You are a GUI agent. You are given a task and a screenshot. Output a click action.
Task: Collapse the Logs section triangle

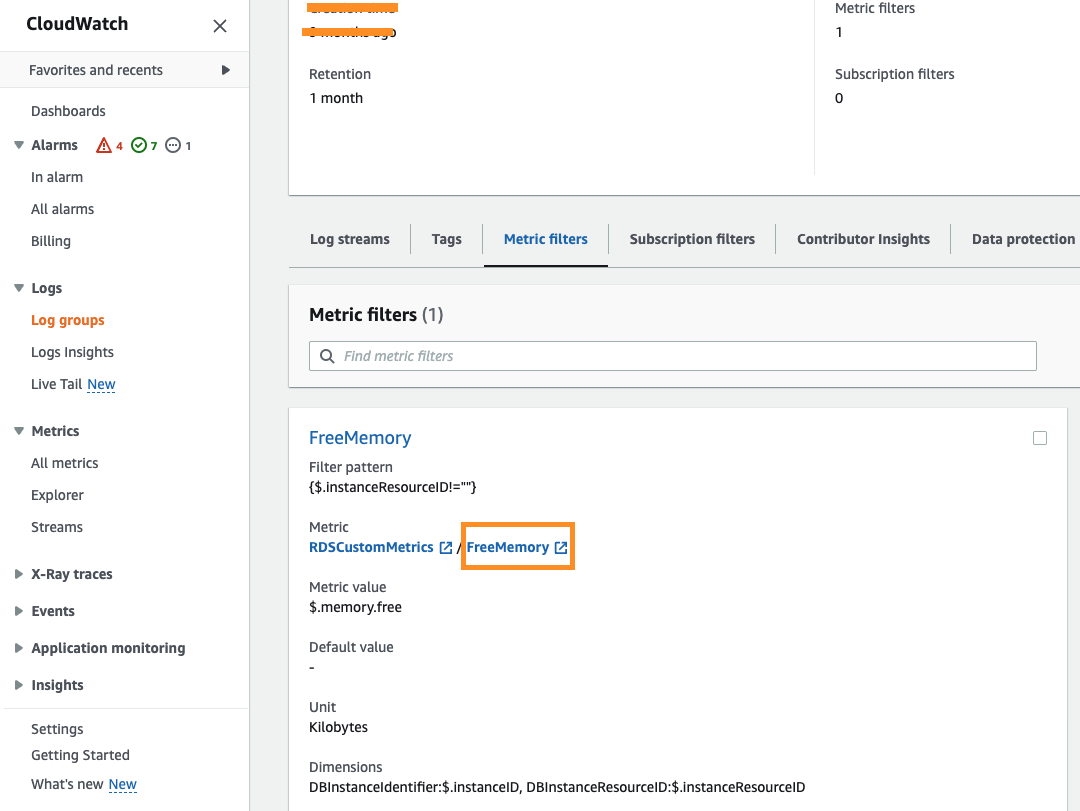pos(19,288)
